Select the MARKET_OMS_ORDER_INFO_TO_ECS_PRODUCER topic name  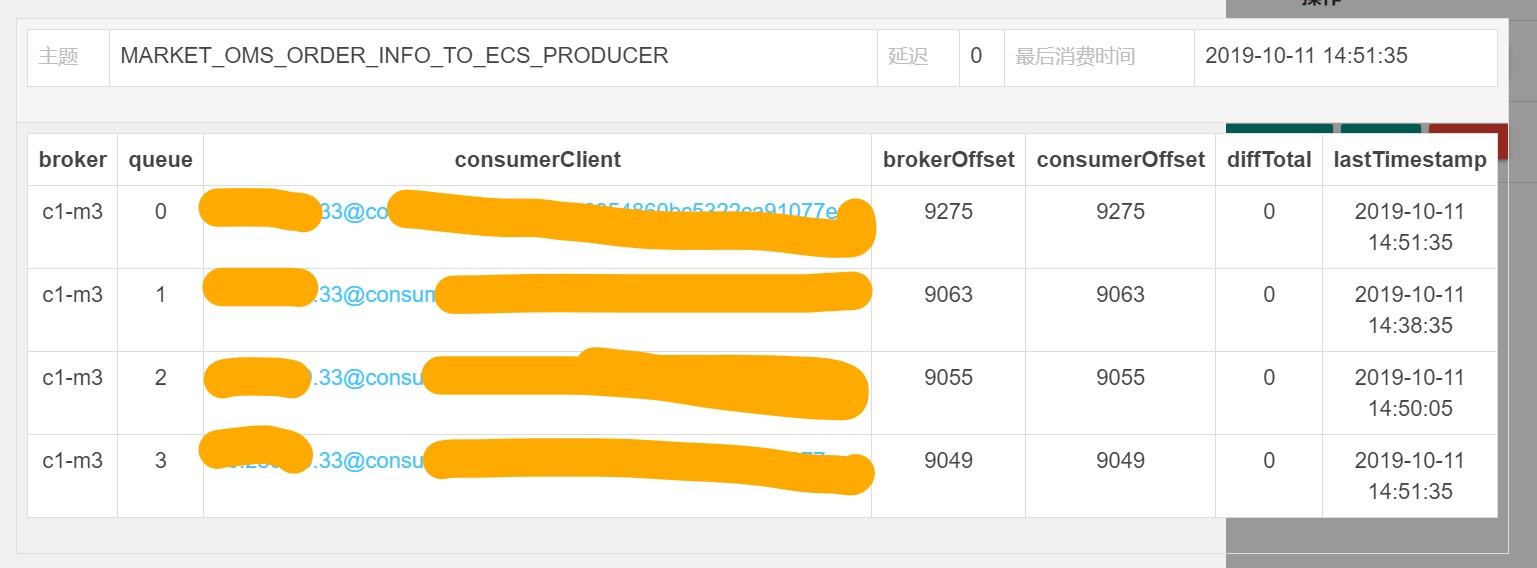pos(394,56)
